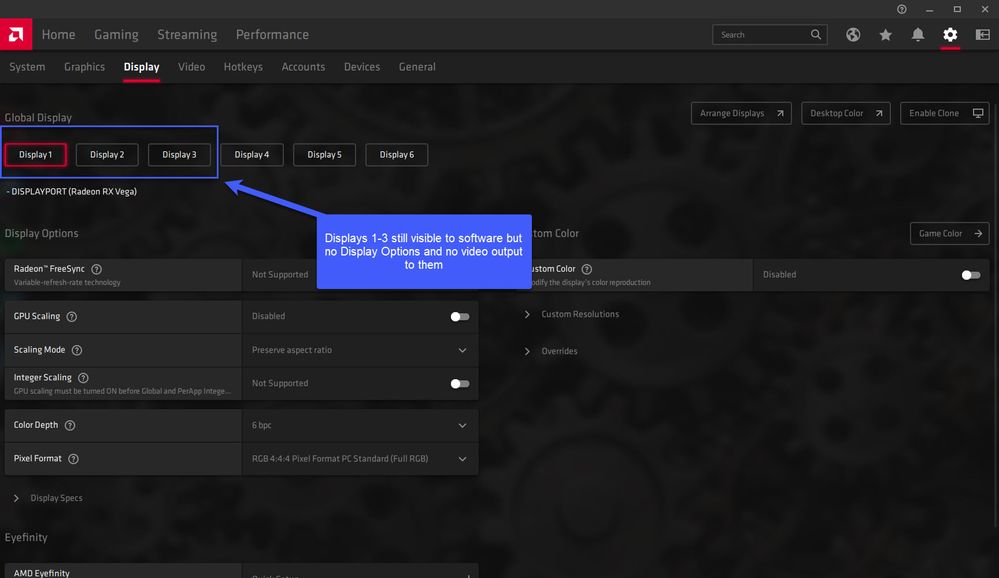Open Arrange Displays

[741, 113]
